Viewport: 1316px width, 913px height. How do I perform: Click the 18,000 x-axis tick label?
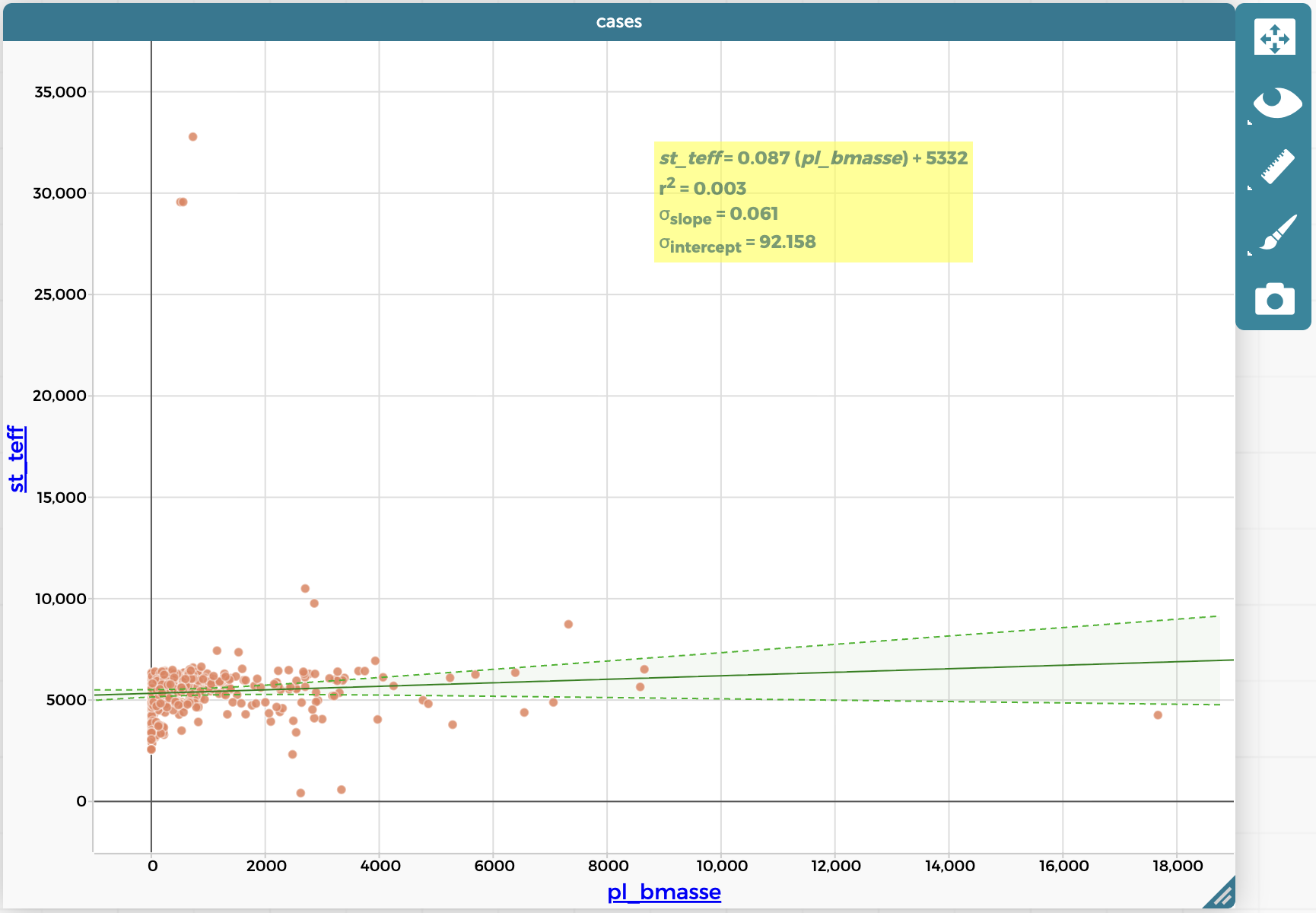[1177, 866]
